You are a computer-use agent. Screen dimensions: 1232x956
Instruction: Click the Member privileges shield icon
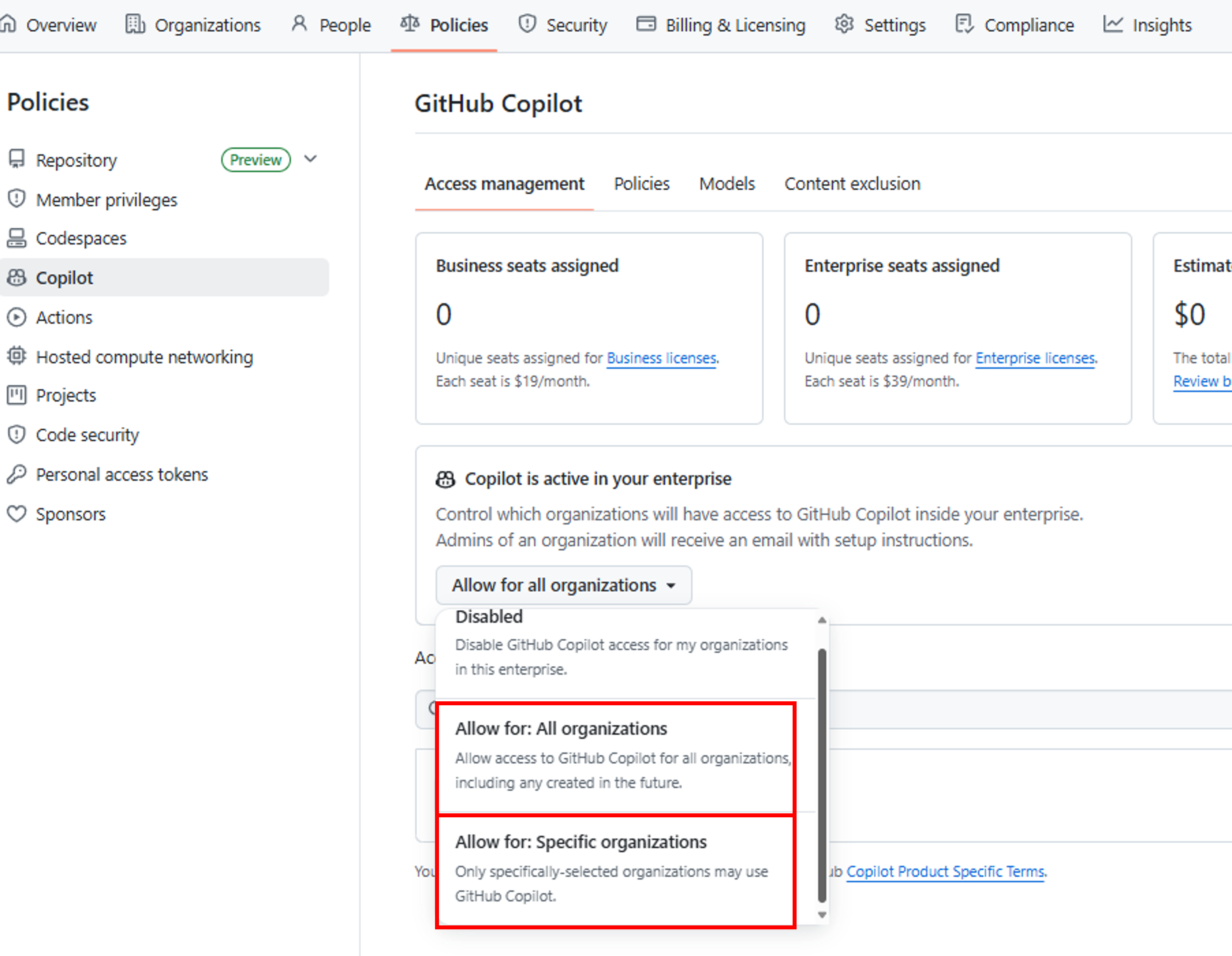(x=16, y=199)
